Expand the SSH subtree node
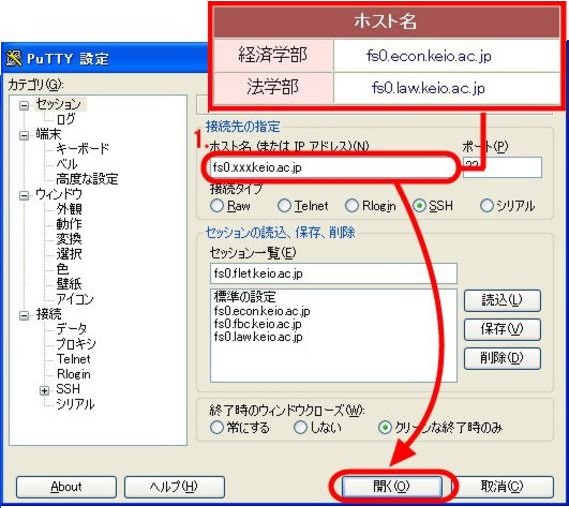569x508 pixels. click(x=44, y=390)
